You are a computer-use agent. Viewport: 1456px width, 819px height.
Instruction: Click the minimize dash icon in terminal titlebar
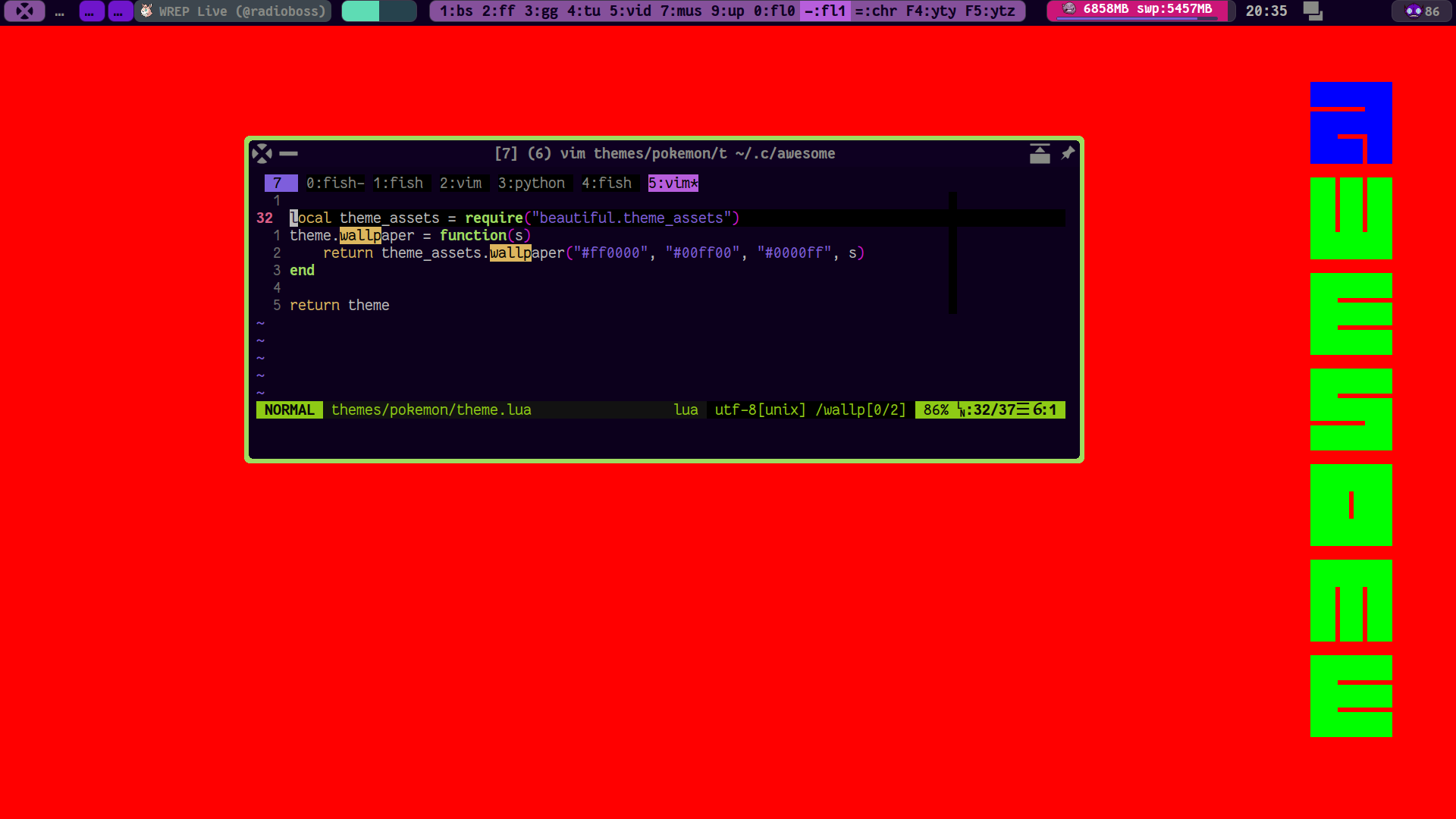pos(288,154)
